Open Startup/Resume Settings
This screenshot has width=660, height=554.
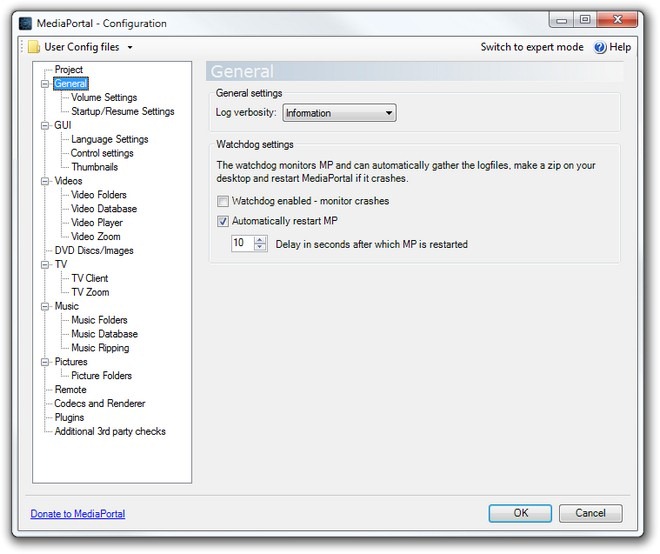pyautogui.click(x=122, y=111)
